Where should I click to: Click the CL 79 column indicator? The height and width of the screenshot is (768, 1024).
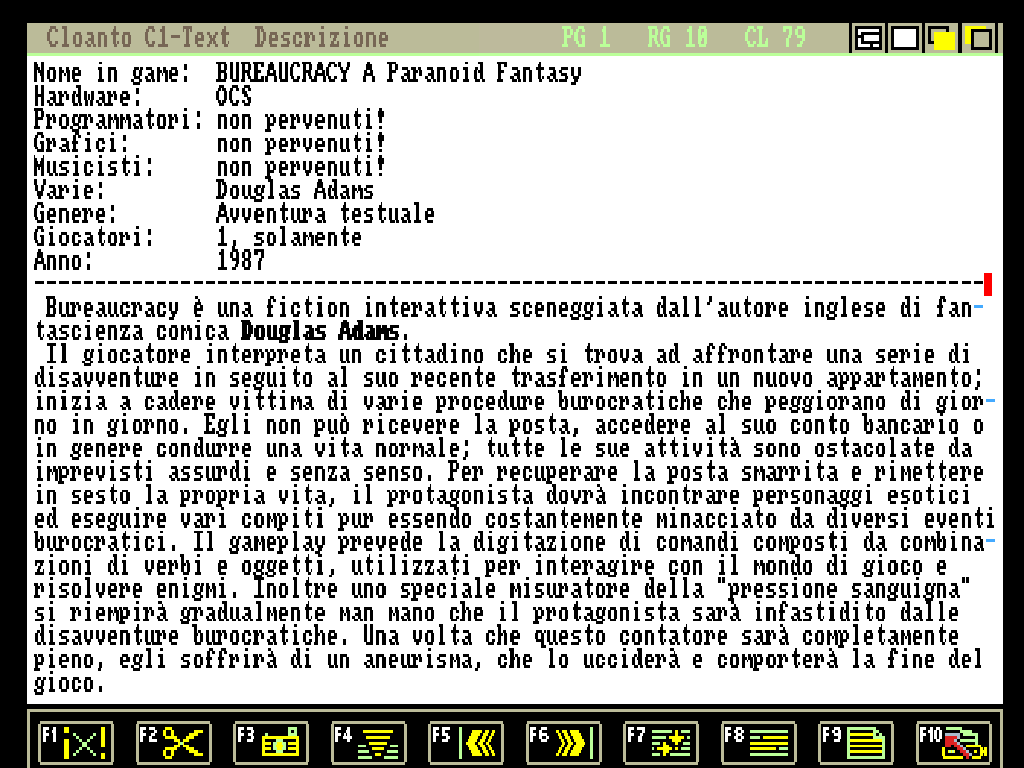775,38
